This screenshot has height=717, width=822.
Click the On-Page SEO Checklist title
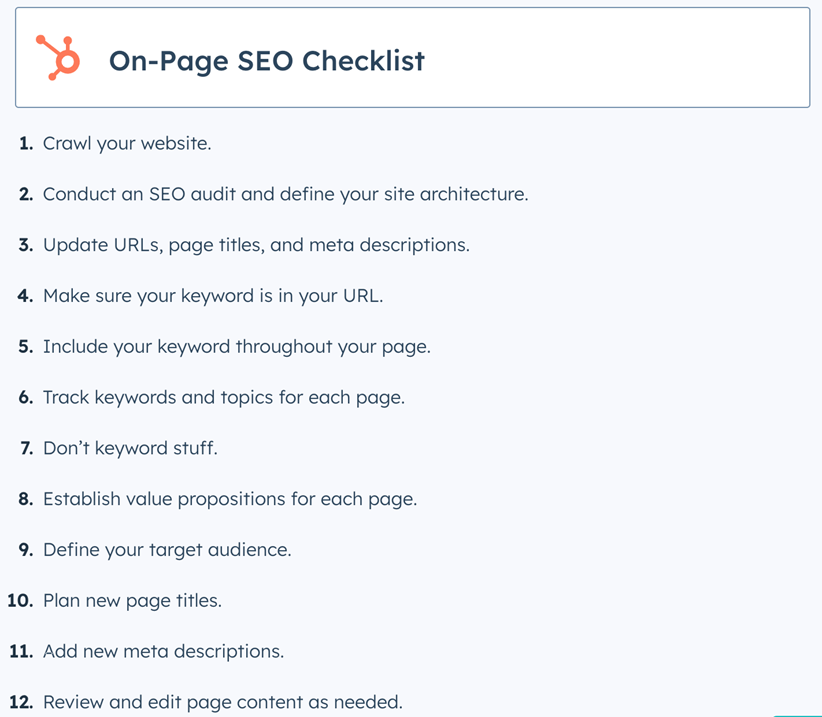pos(266,61)
